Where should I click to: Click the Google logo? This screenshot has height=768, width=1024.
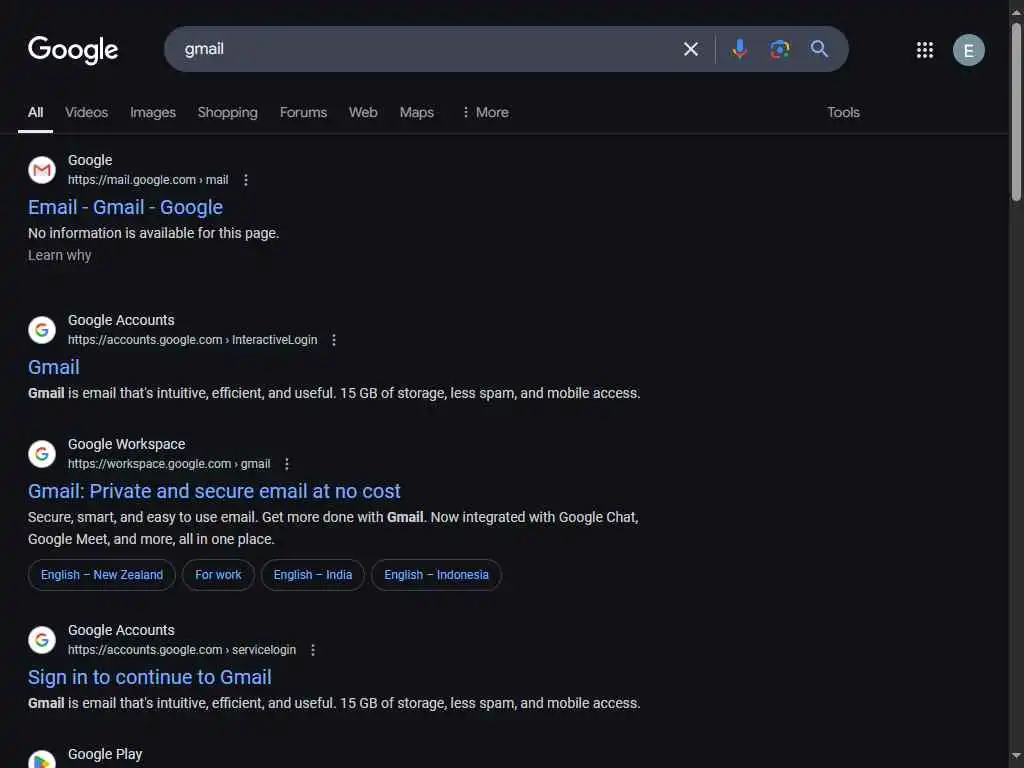coord(73,50)
